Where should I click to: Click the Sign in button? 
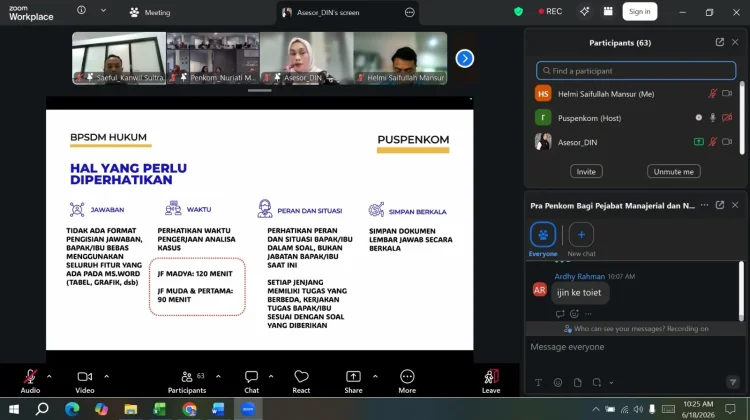click(640, 11)
